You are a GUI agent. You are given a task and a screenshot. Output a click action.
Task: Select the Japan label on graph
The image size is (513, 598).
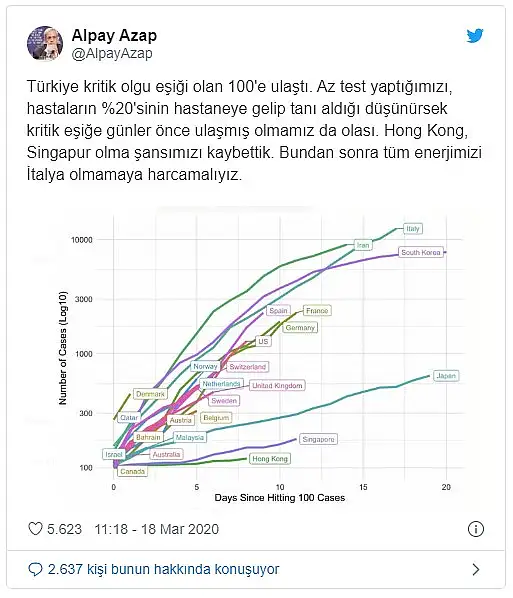click(x=446, y=376)
